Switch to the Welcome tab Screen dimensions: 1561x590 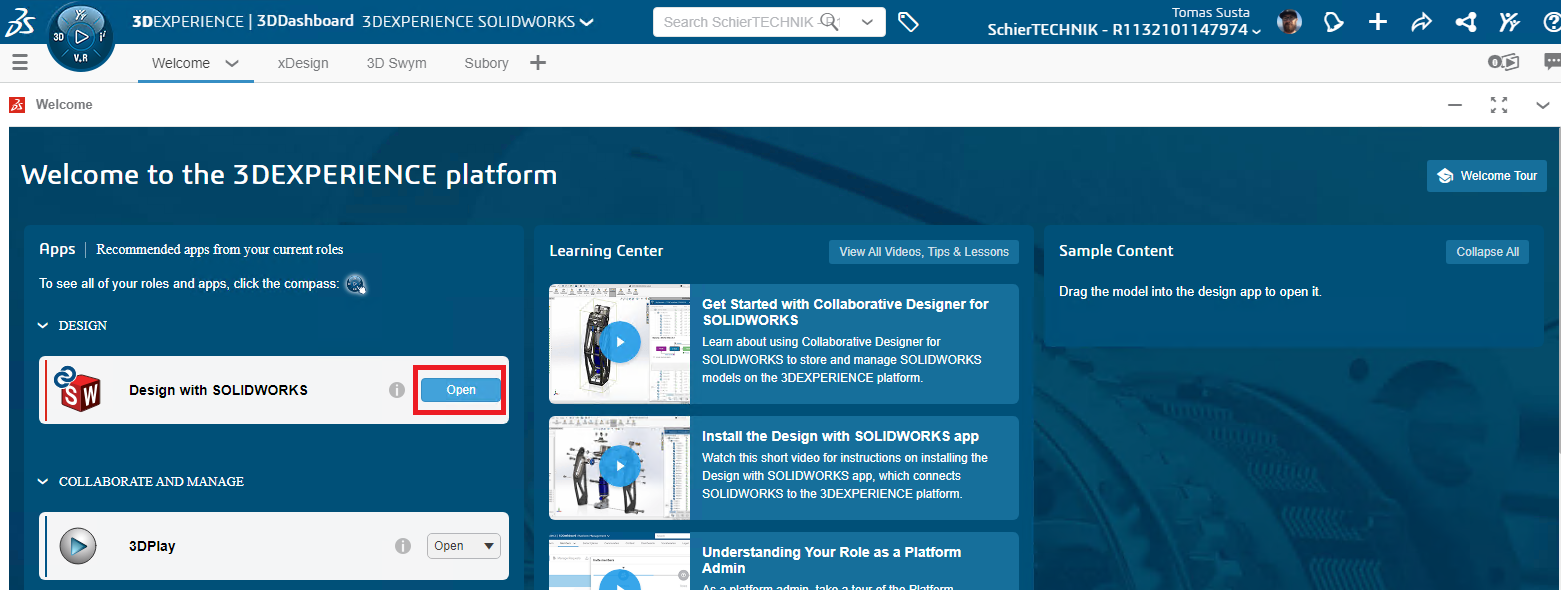[181, 63]
